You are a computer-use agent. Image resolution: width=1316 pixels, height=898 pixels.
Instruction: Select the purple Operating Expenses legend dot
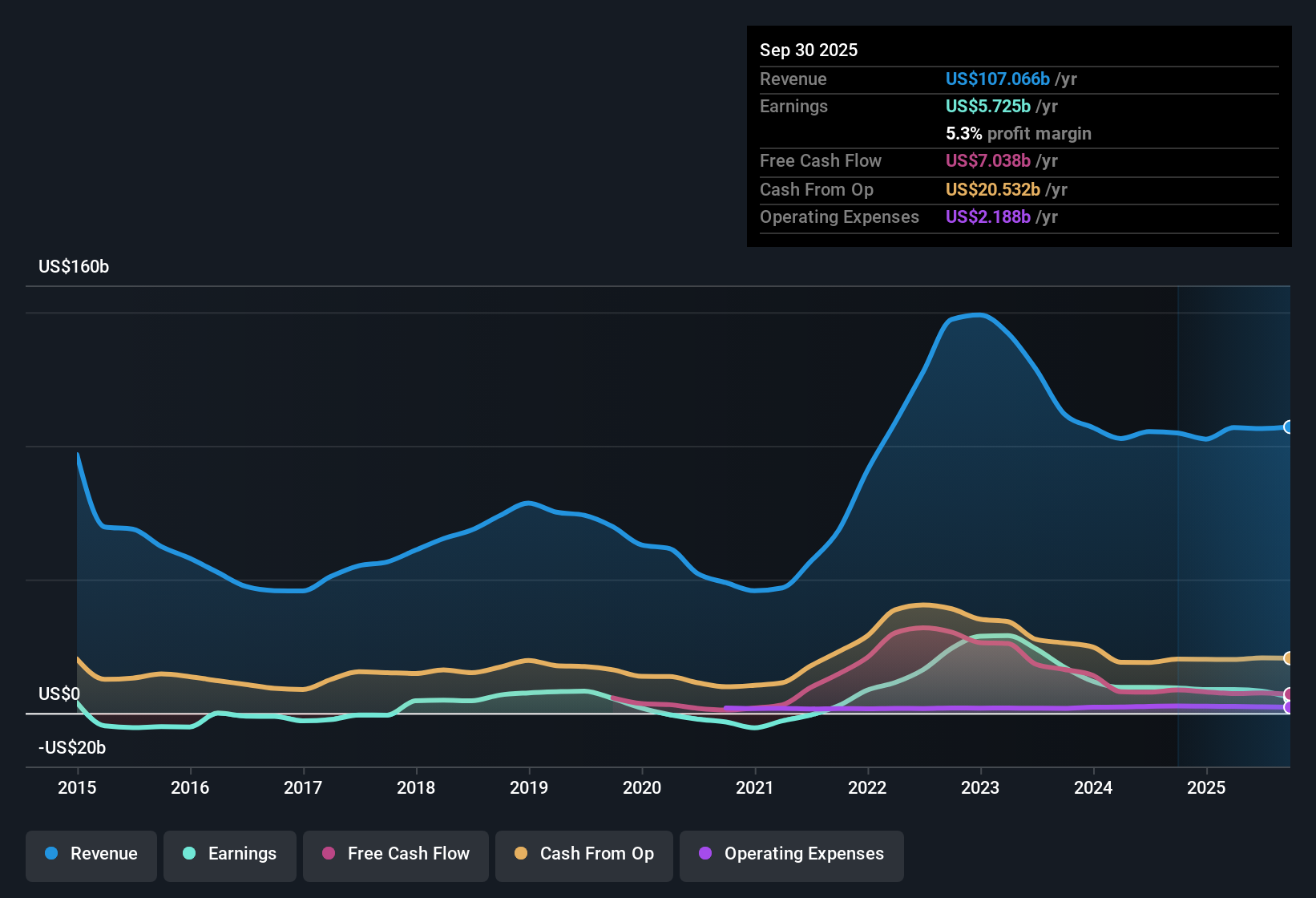(705, 854)
